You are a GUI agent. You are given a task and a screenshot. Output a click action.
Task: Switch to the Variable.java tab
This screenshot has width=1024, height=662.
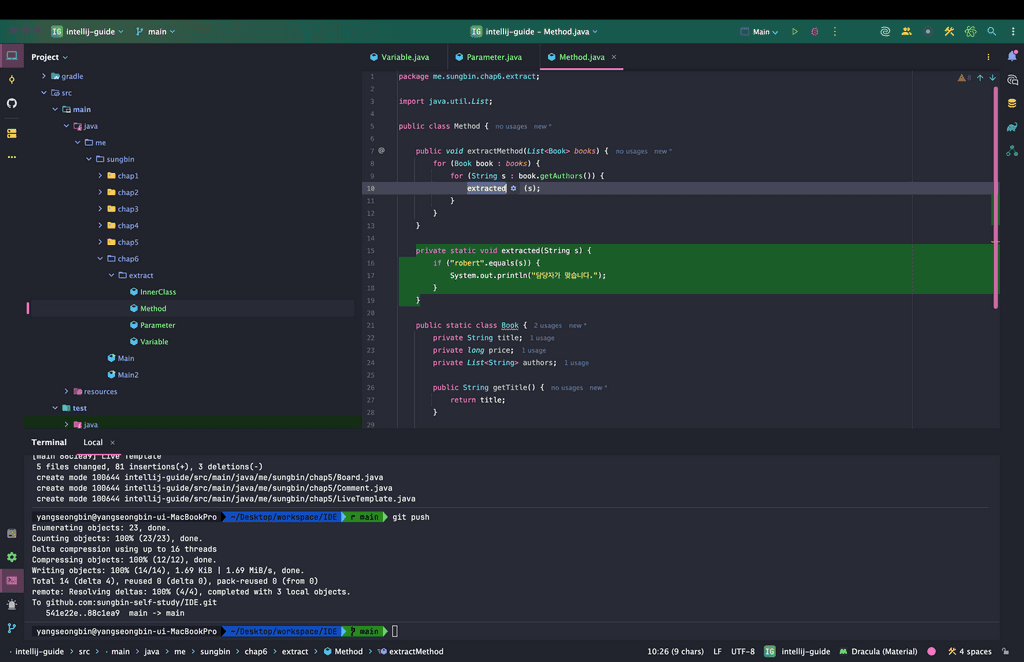(404, 57)
